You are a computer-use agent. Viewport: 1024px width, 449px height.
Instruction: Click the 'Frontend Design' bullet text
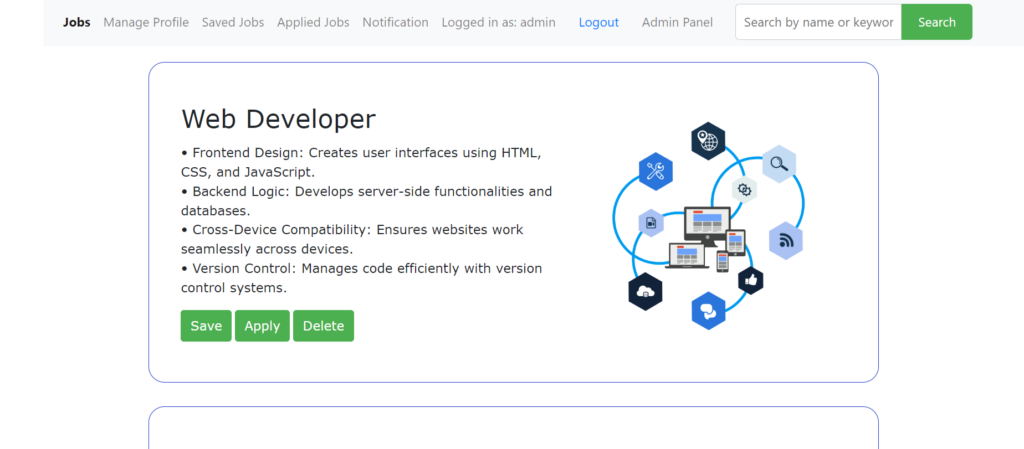pyautogui.click(x=361, y=163)
